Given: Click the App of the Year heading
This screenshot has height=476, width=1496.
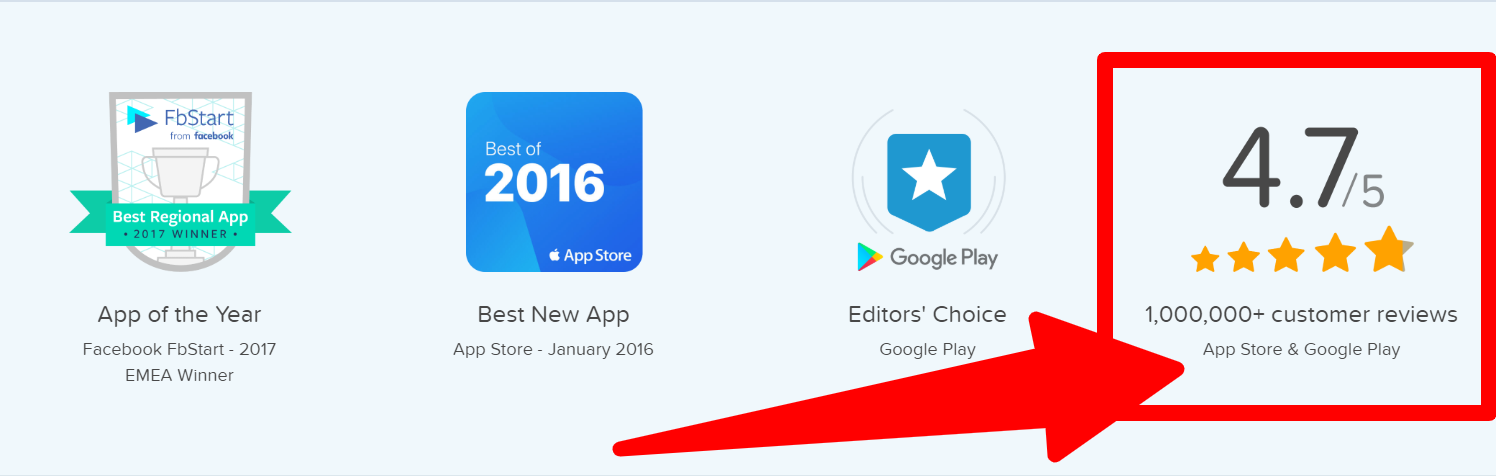Looking at the screenshot, I should (180, 314).
